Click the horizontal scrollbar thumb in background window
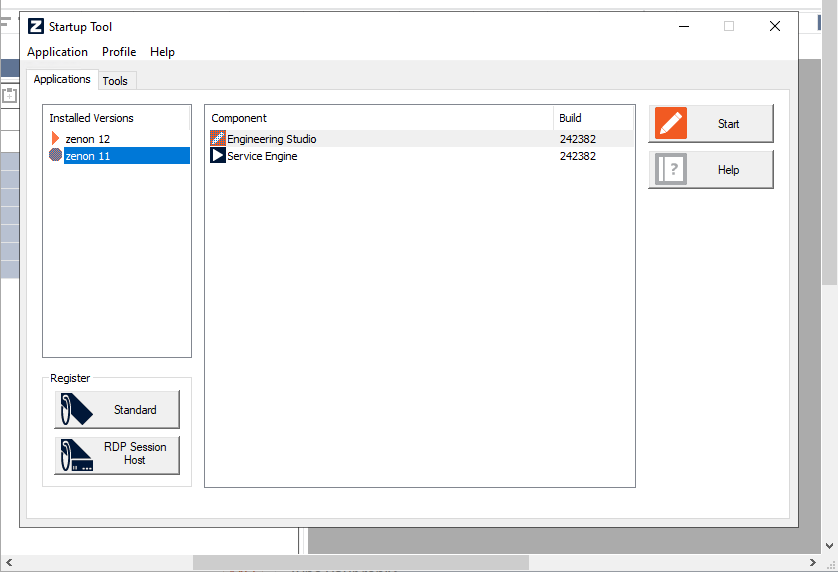The width and height of the screenshot is (838, 574). pyautogui.click(x=361, y=562)
